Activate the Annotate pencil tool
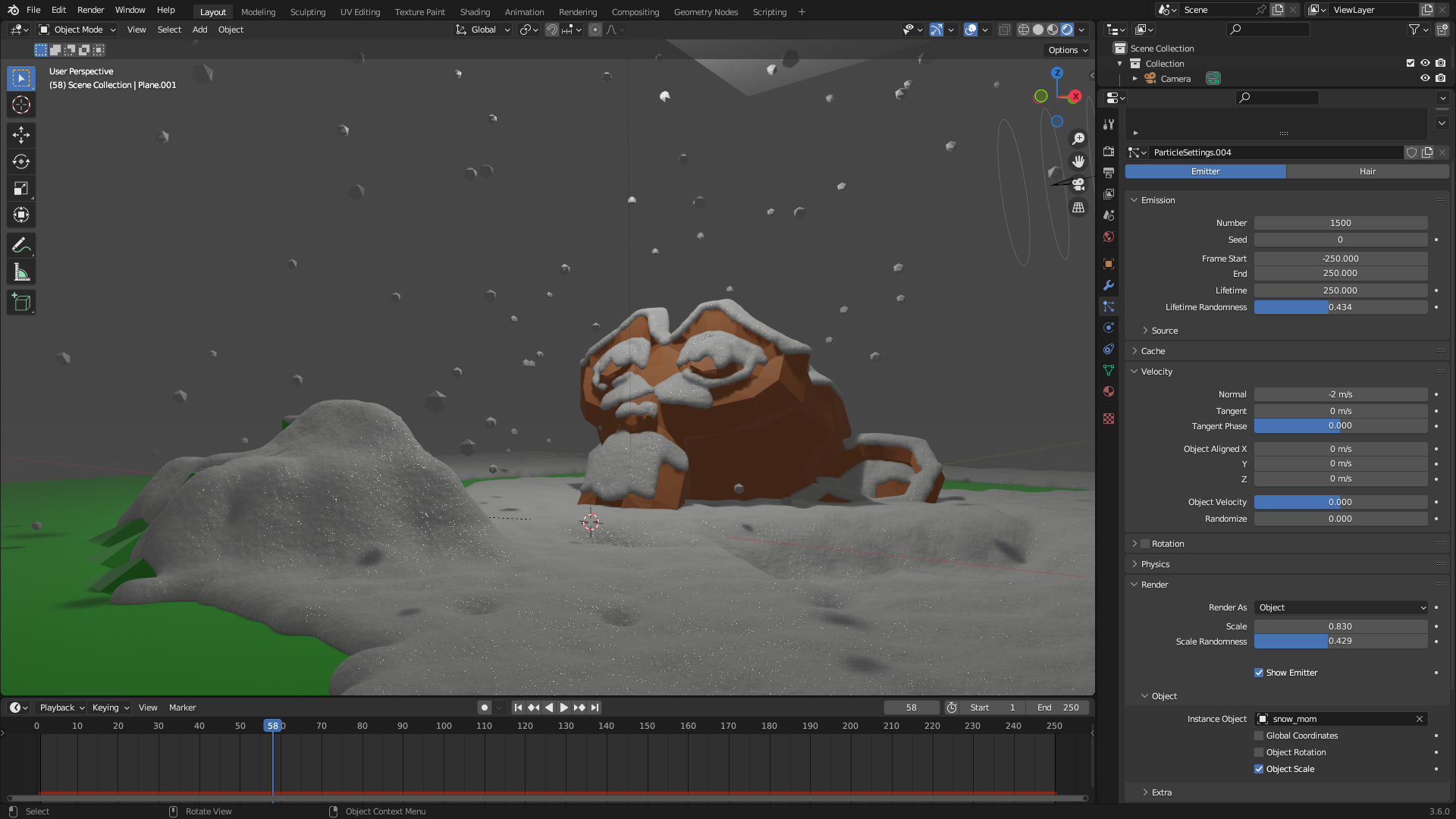The height and width of the screenshot is (819, 1456). click(x=21, y=245)
